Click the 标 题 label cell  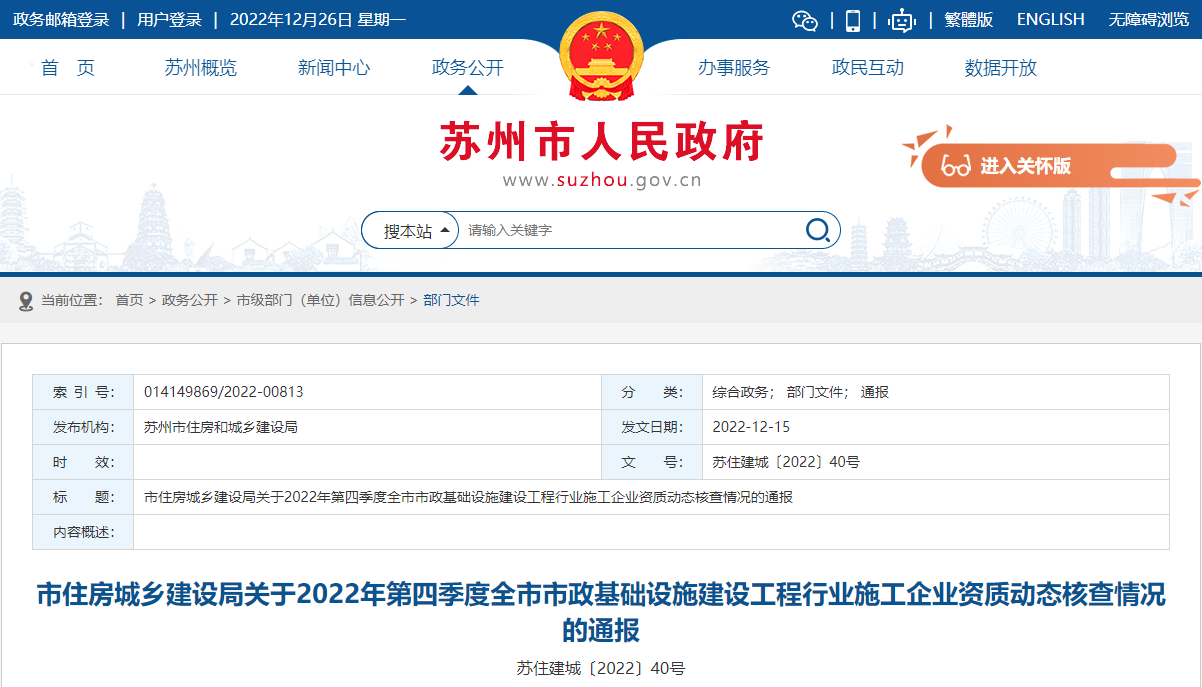click(83, 497)
